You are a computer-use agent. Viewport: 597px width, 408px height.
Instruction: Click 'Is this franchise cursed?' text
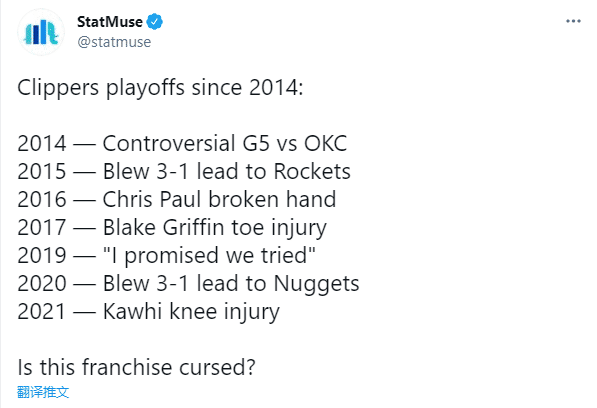pyautogui.click(x=136, y=367)
